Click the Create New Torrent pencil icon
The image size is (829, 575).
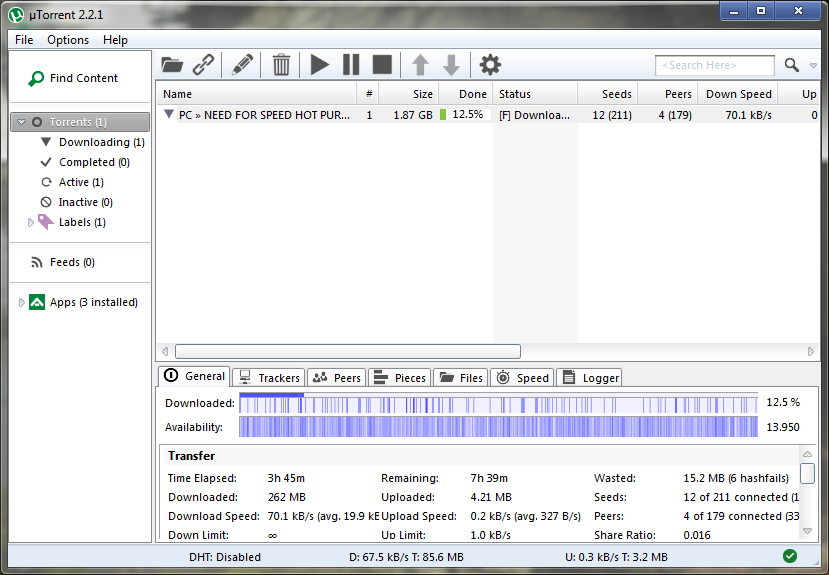point(242,65)
